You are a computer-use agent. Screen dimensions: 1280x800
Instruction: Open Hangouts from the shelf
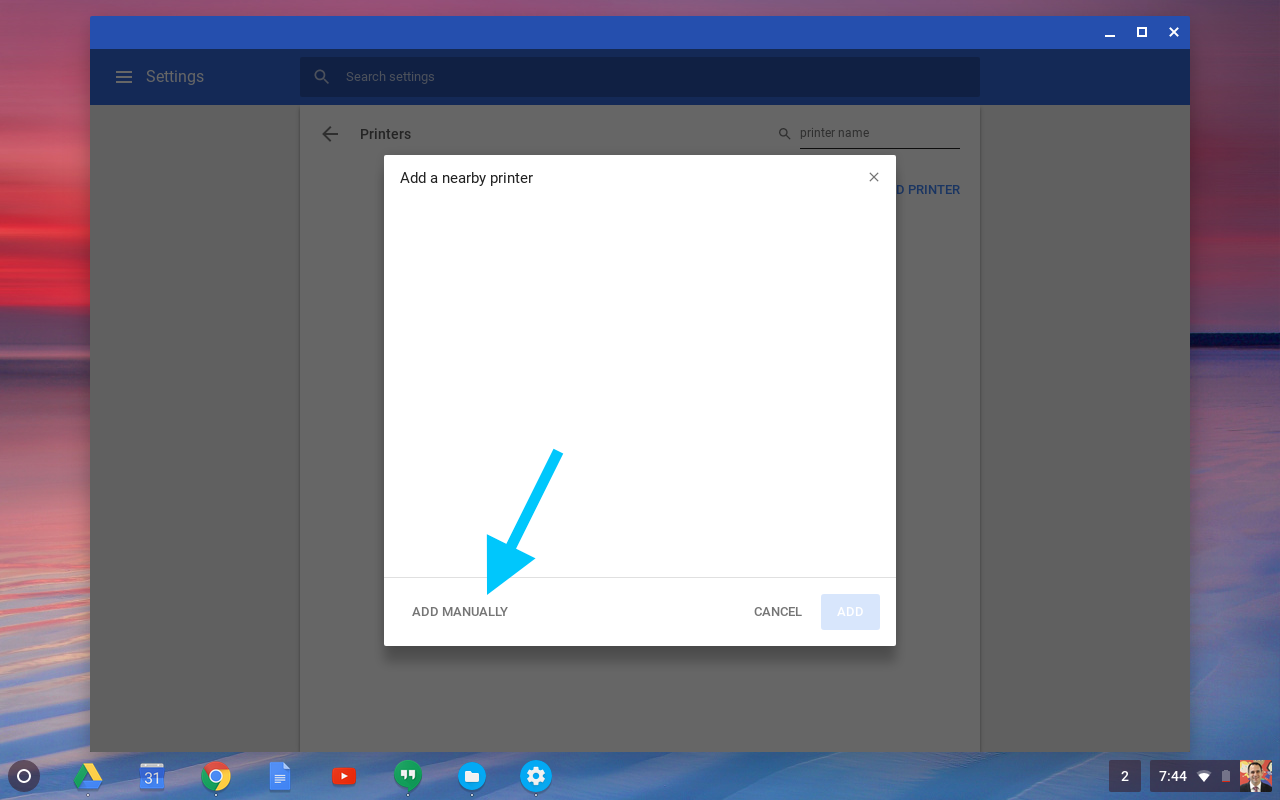point(407,776)
